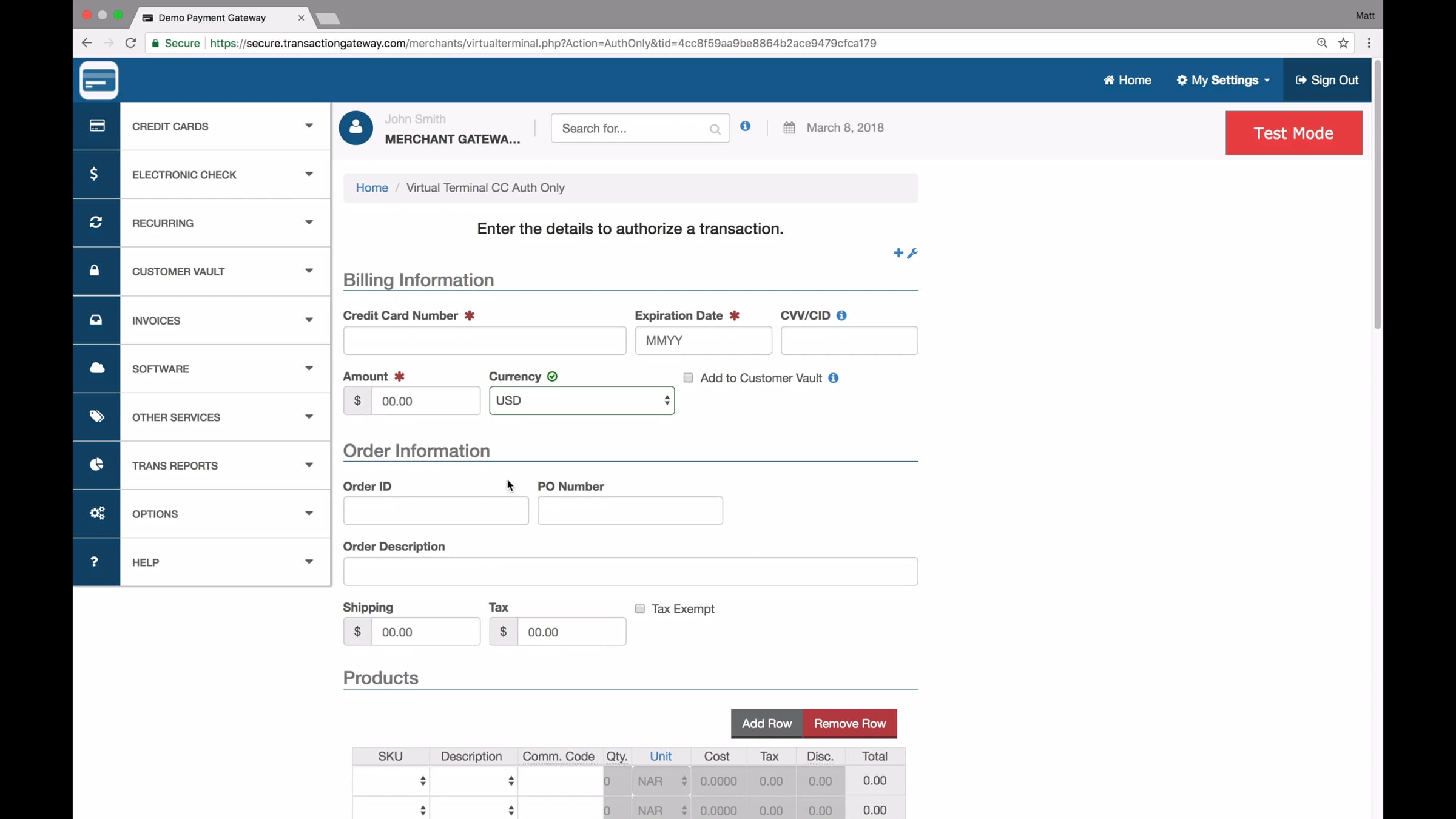Image resolution: width=1456 pixels, height=819 pixels.
Task: Click the CVV/CID input field
Action: click(x=849, y=340)
